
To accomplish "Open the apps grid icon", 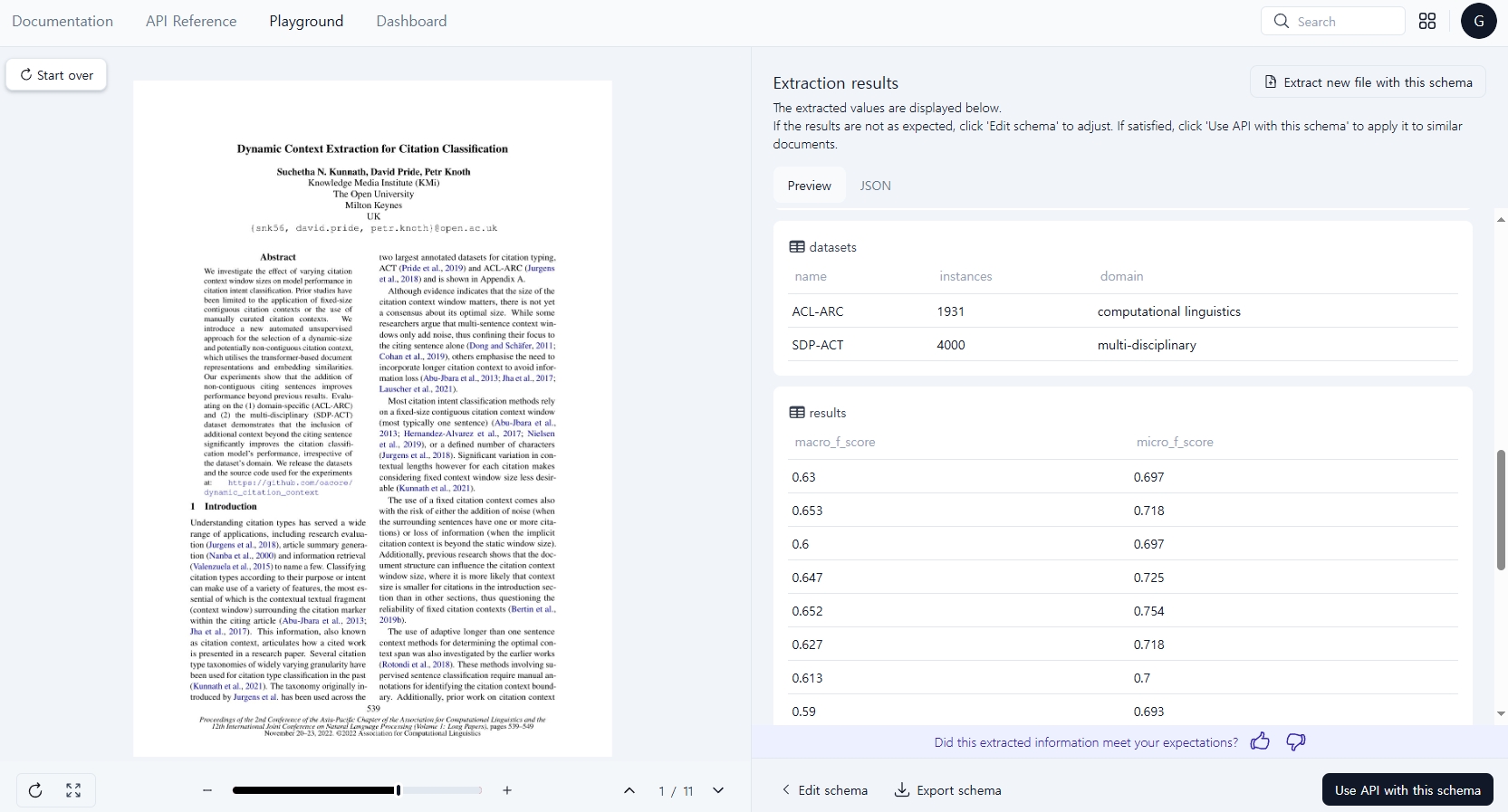I will [x=1427, y=21].
